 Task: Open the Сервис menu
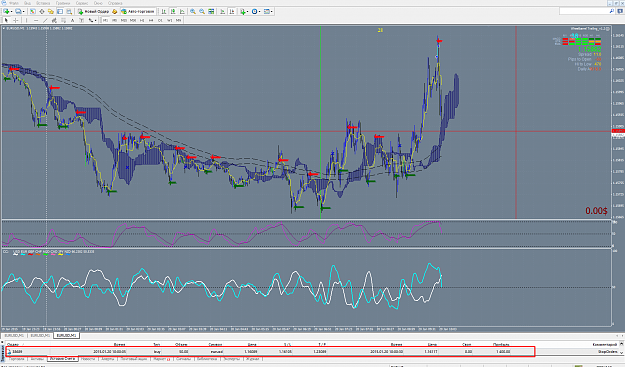82,3
